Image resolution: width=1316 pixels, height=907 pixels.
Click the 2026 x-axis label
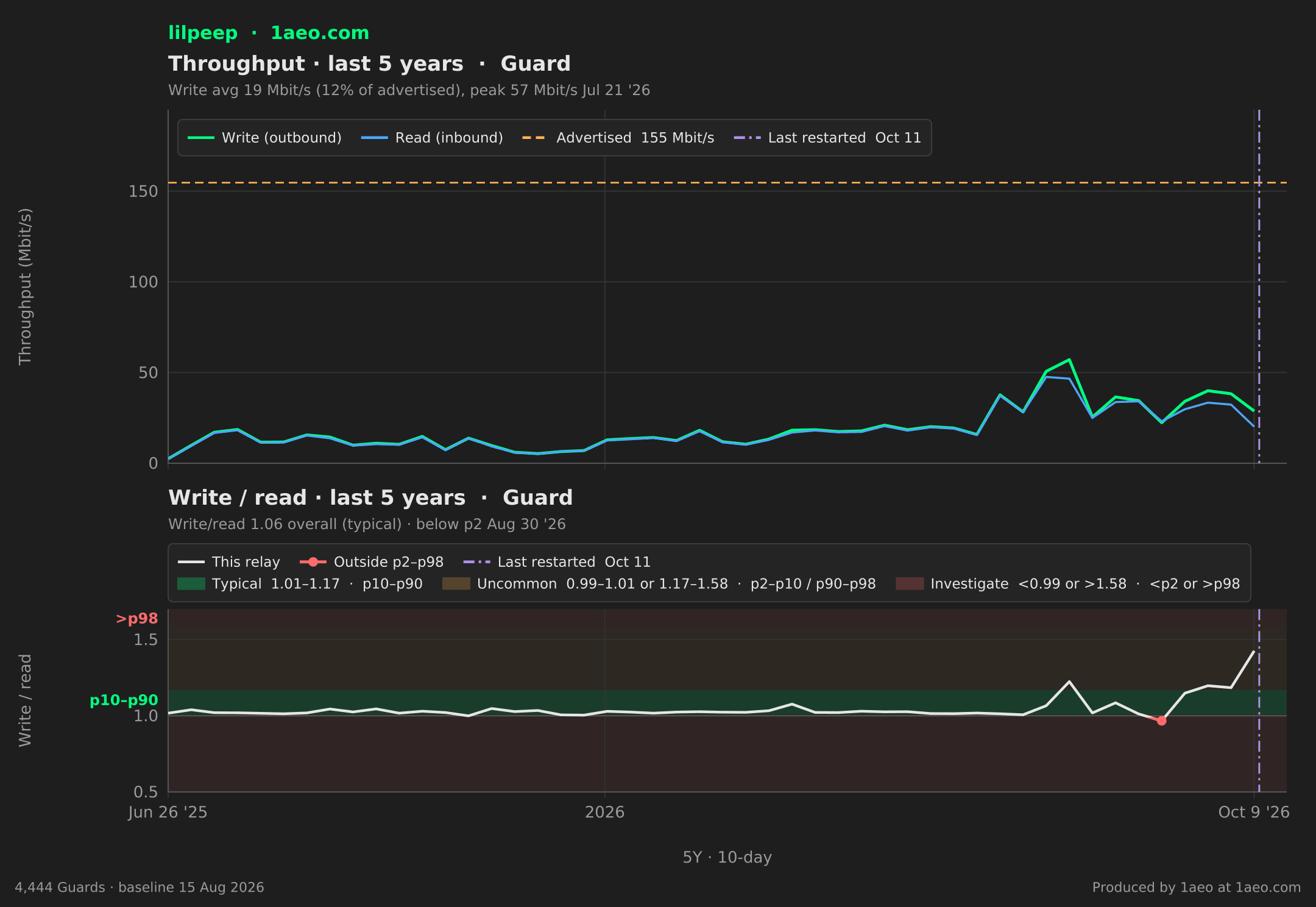[604, 813]
